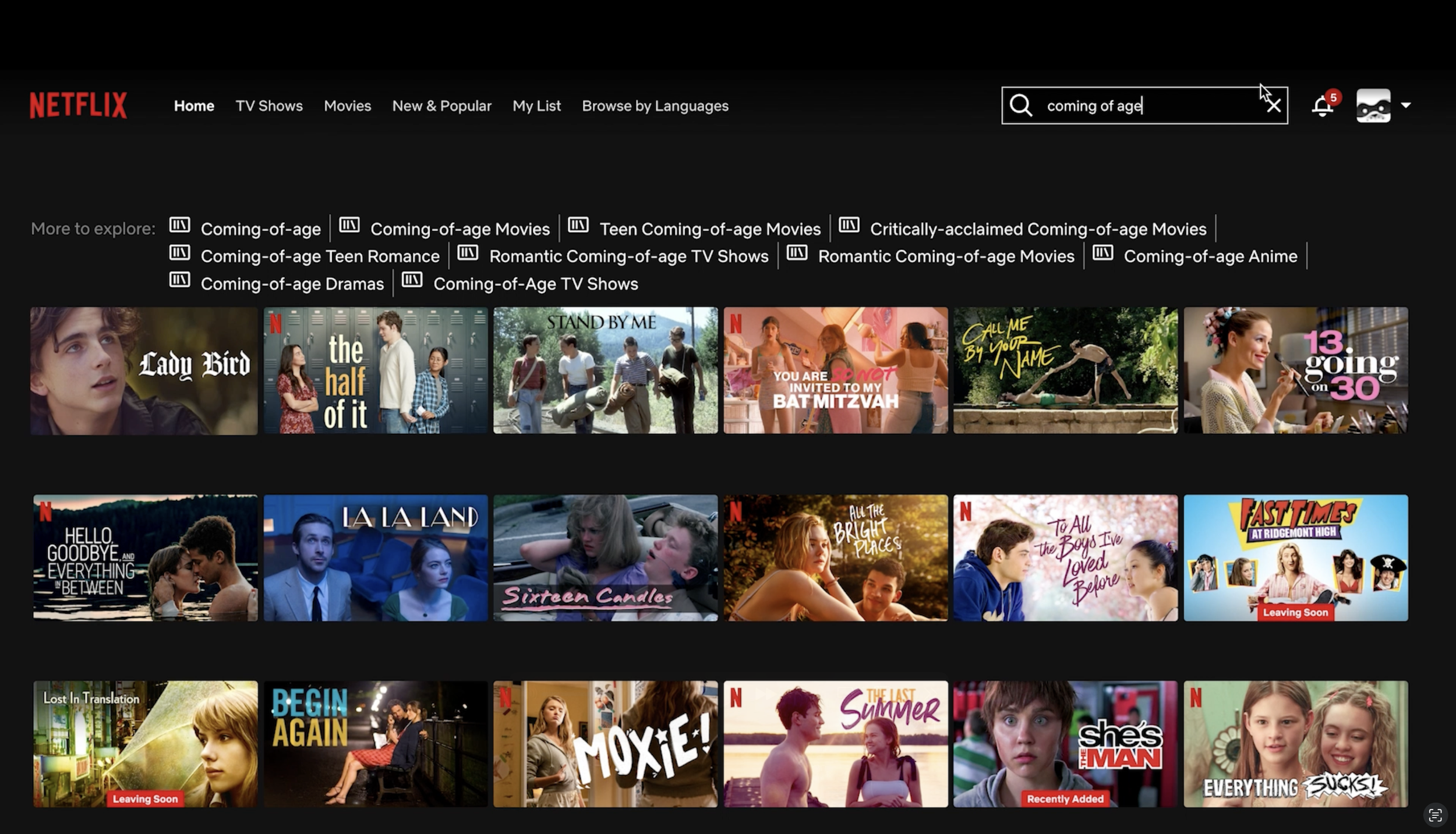
Task: Choose the Moxie movie thumbnail
Action: [x=605, y=744]
